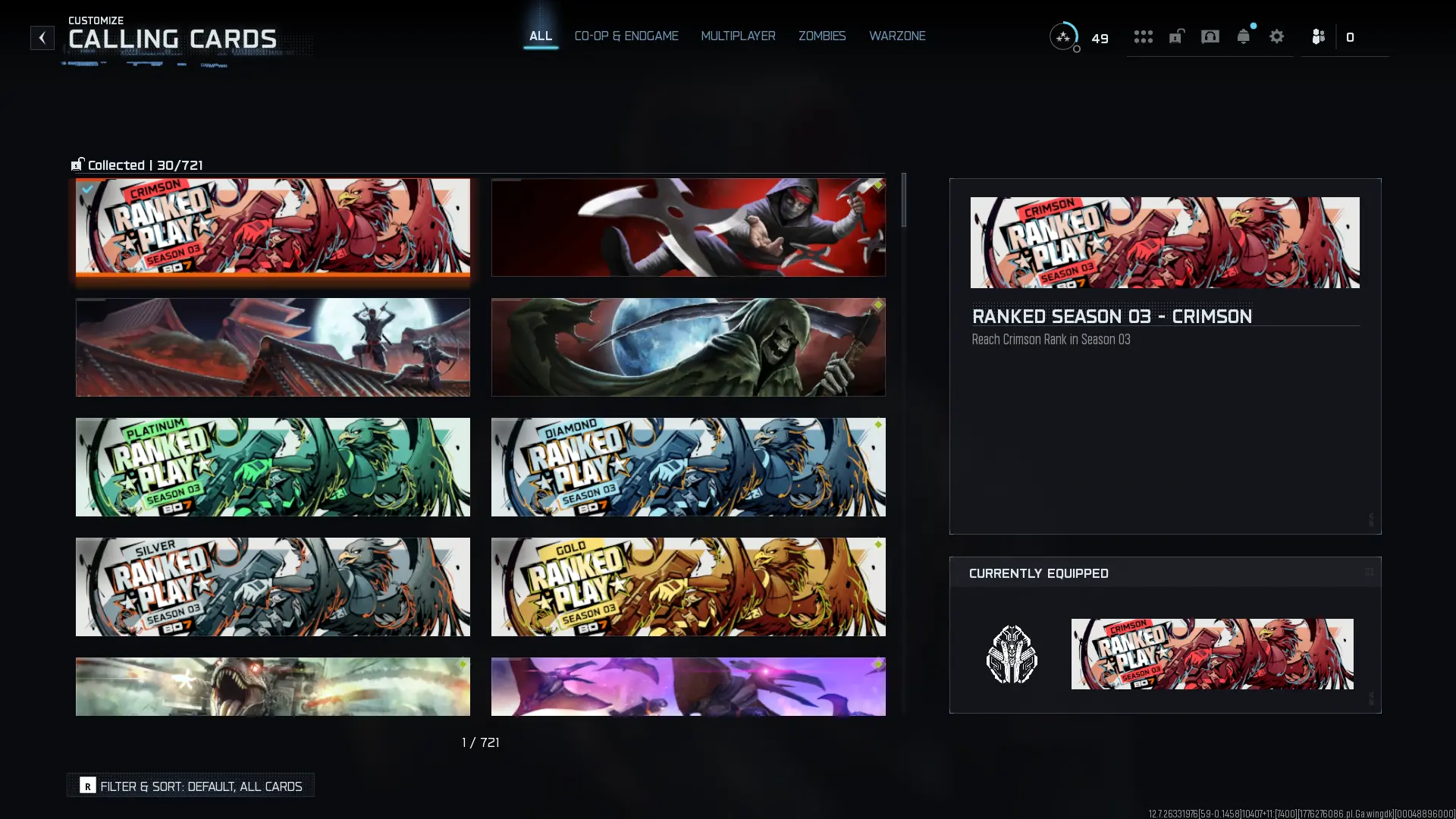This screenshot has height=819, width=1456.
Task: Click the back arrow beside Calling Cards
Action: coord(42,37)
